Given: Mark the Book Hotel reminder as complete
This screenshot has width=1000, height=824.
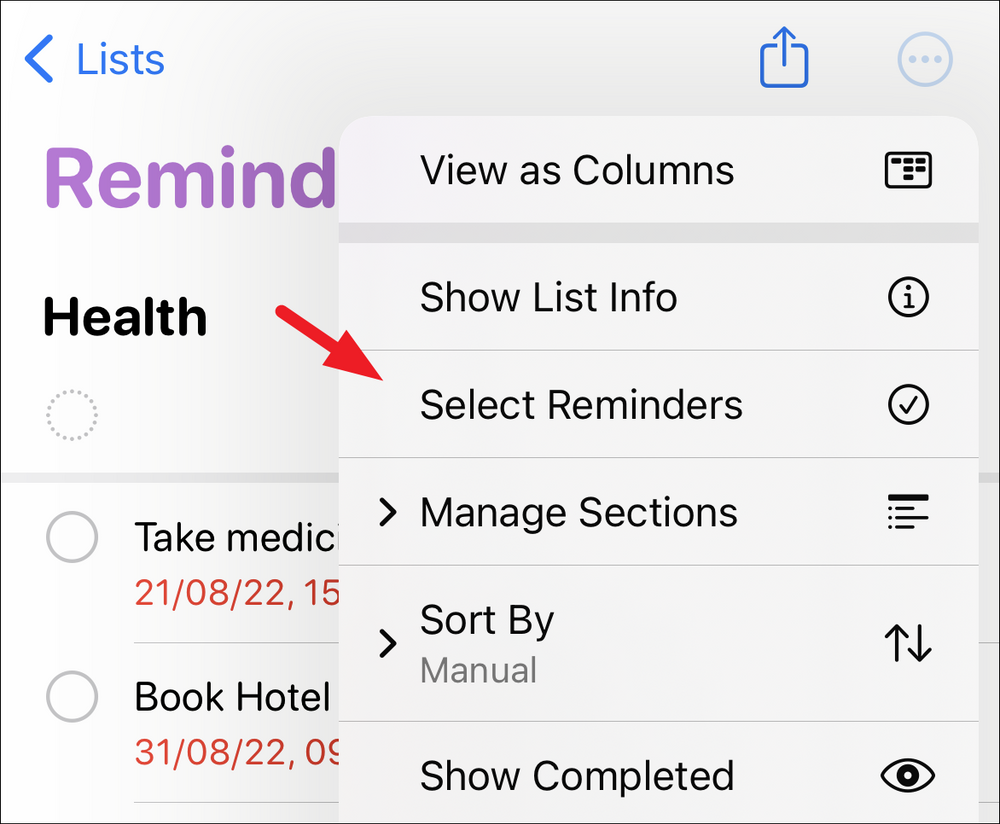Looking at the screenshot, I should [x=71, y=697].
